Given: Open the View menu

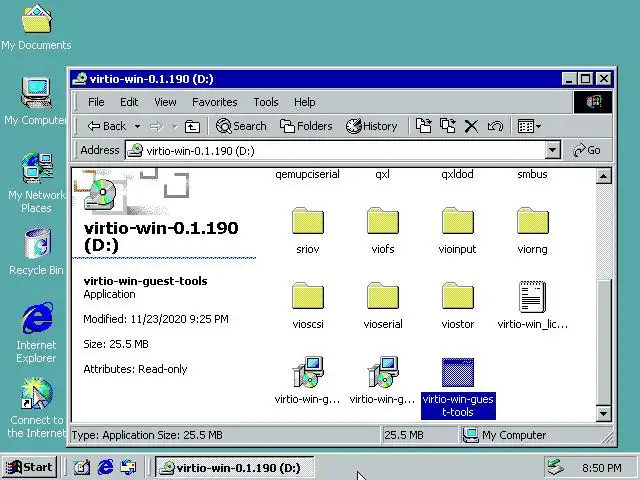Looking at the screenshot, I should tap(165, 102).
